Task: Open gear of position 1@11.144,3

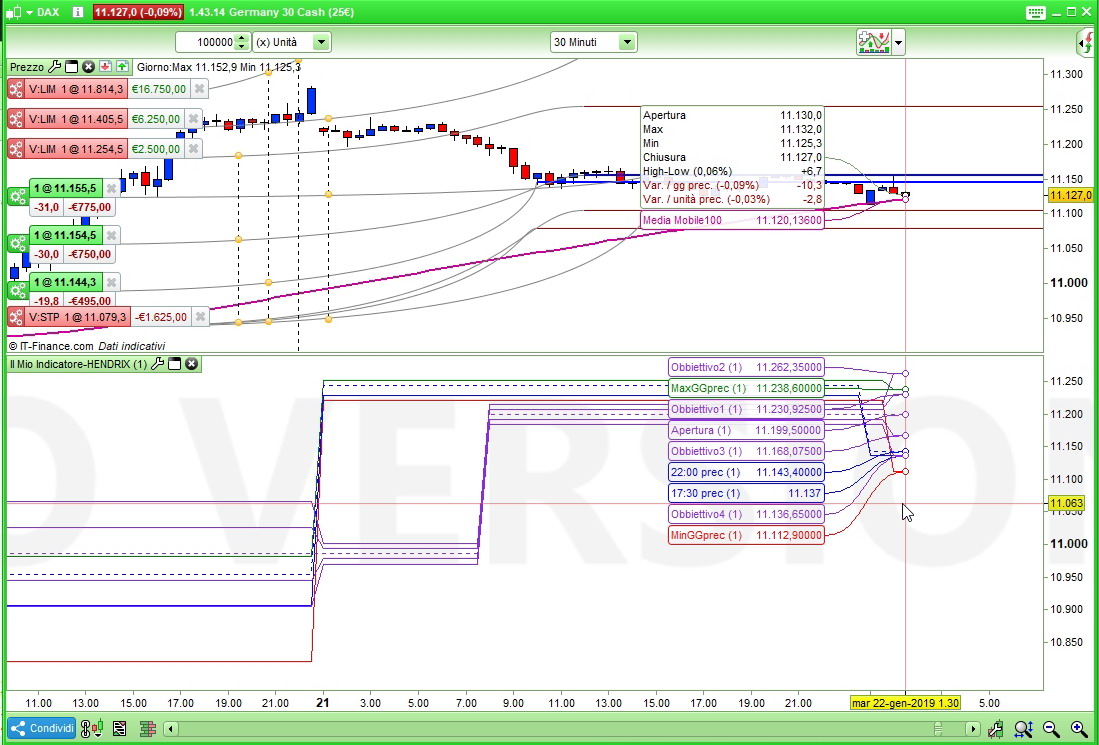Action: [18, 290]
